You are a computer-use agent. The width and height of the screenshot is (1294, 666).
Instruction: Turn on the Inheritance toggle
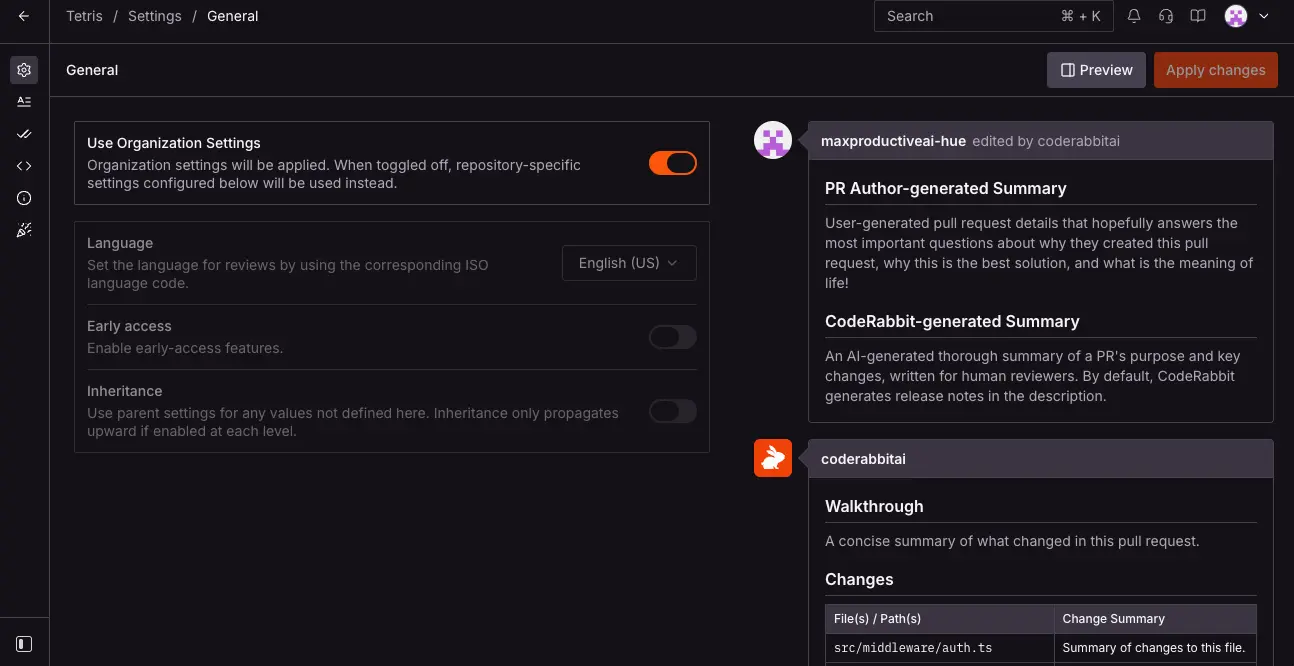point(671,411)
